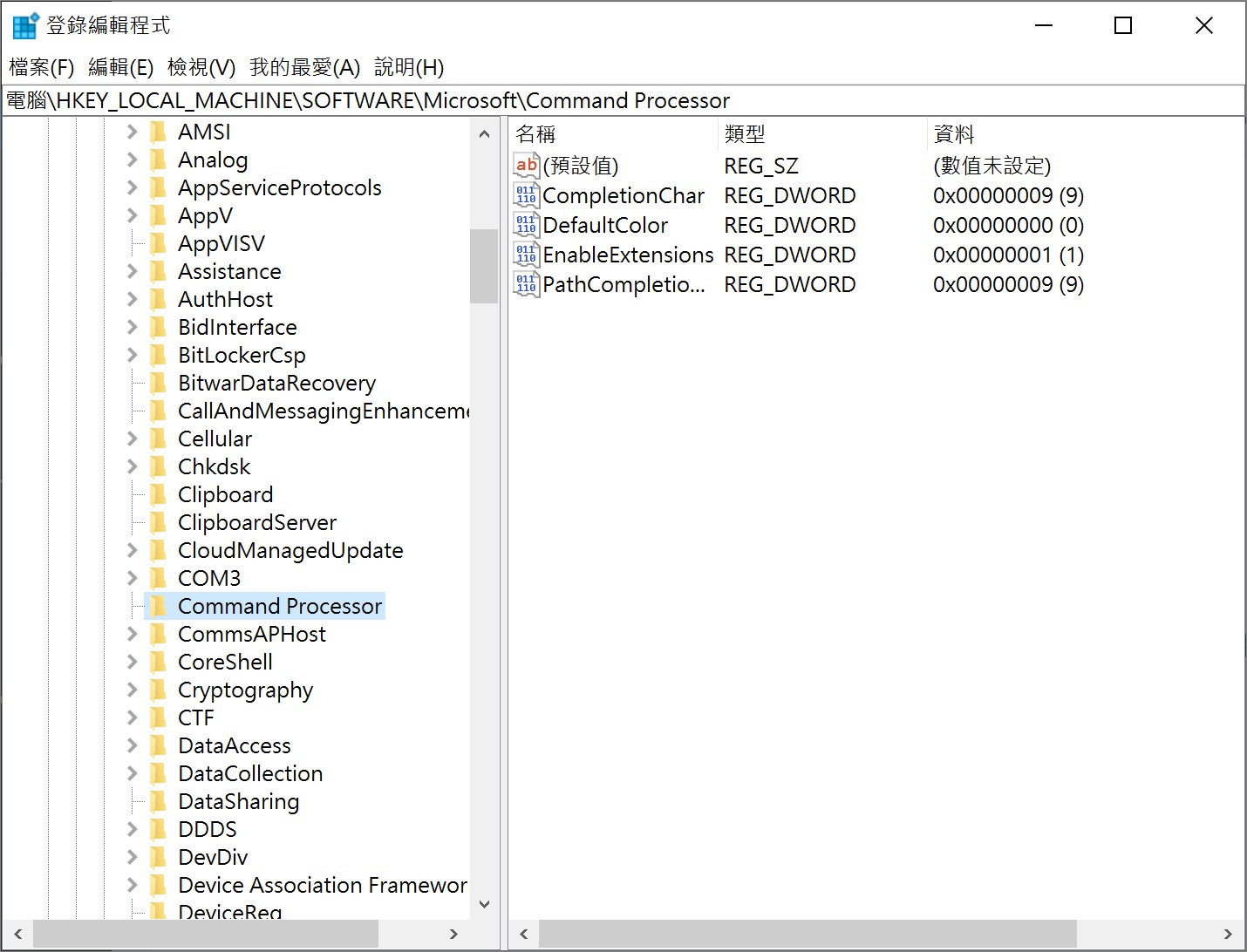Click the 名稱 column header
Viewport: 1247px width, 952px height.
click(x=614, y=134)
